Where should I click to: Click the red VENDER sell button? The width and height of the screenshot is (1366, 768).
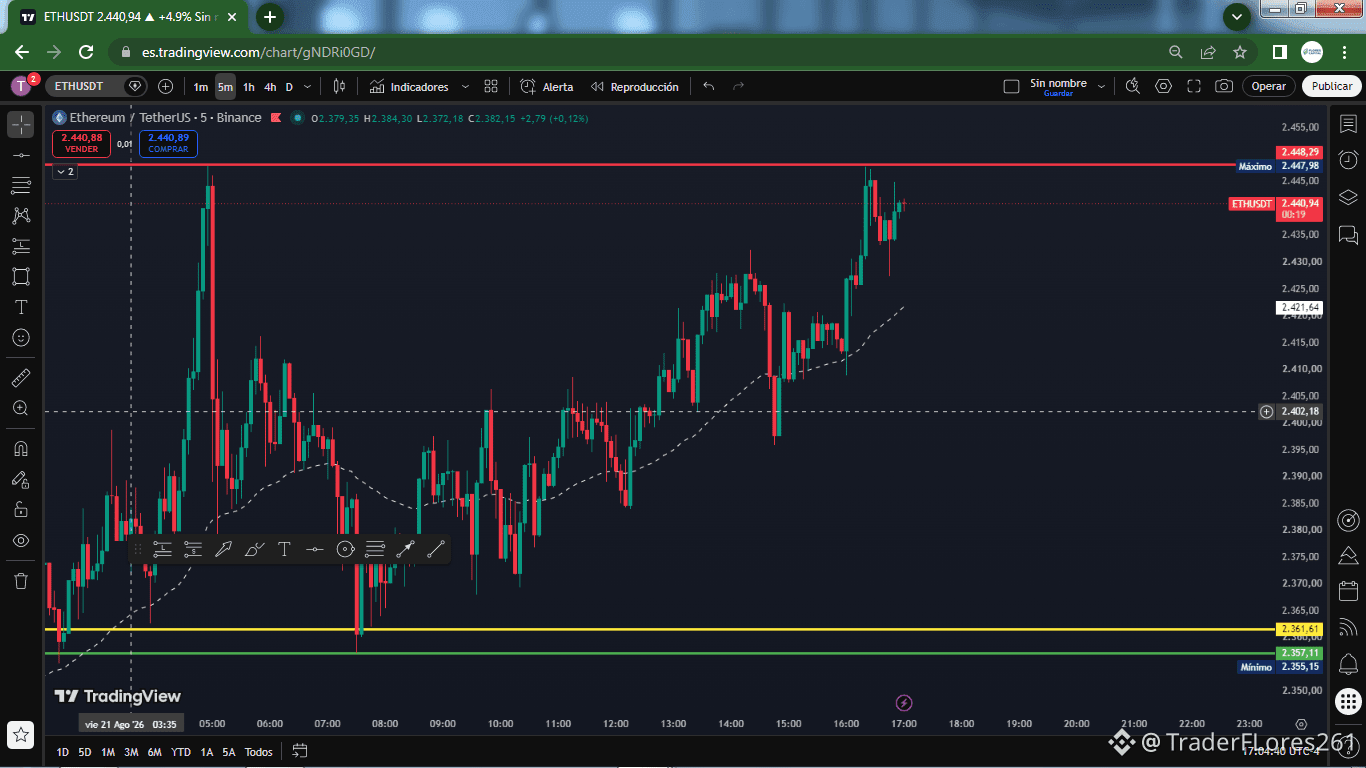click(x=82, y=143)
